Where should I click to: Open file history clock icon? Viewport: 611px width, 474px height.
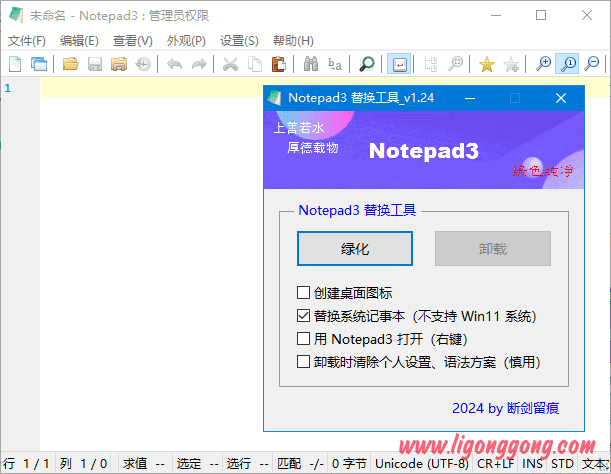click(x=143, y=64)
